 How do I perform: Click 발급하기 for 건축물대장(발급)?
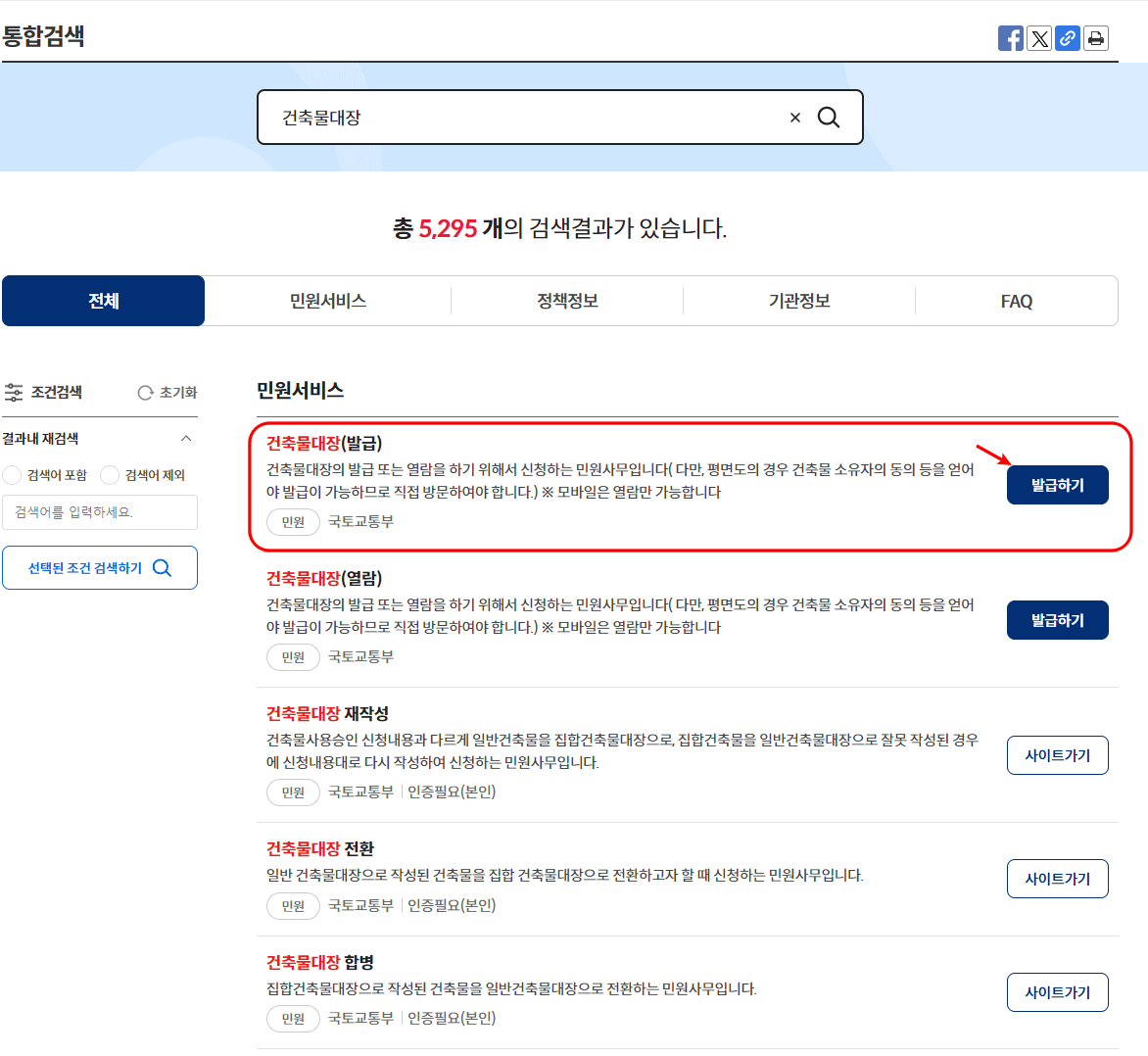coord(1058,485)
